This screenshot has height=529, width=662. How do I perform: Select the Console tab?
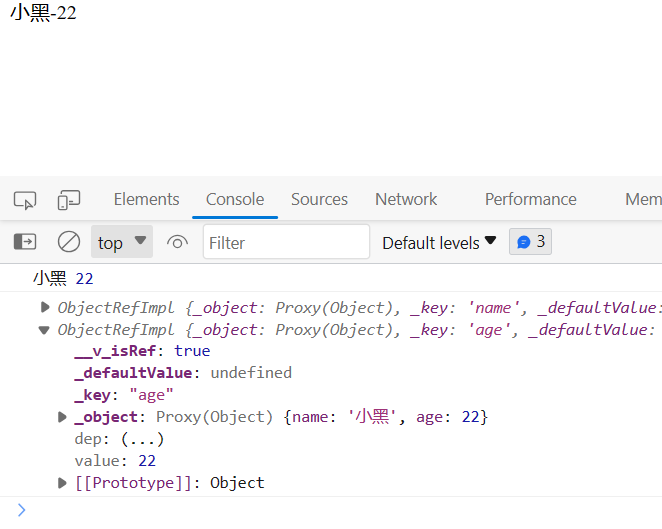click(235, 199)
